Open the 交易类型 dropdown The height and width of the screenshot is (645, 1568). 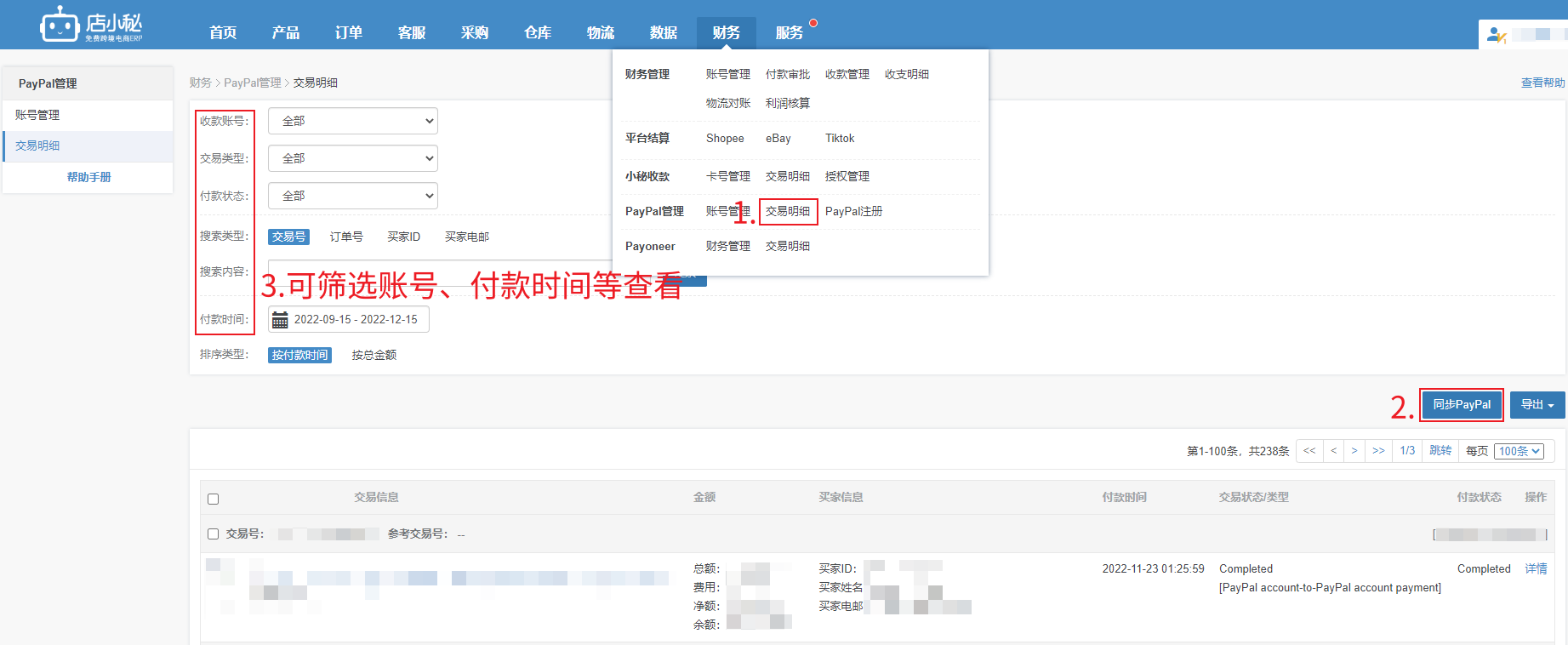click(x=353, y=158)
